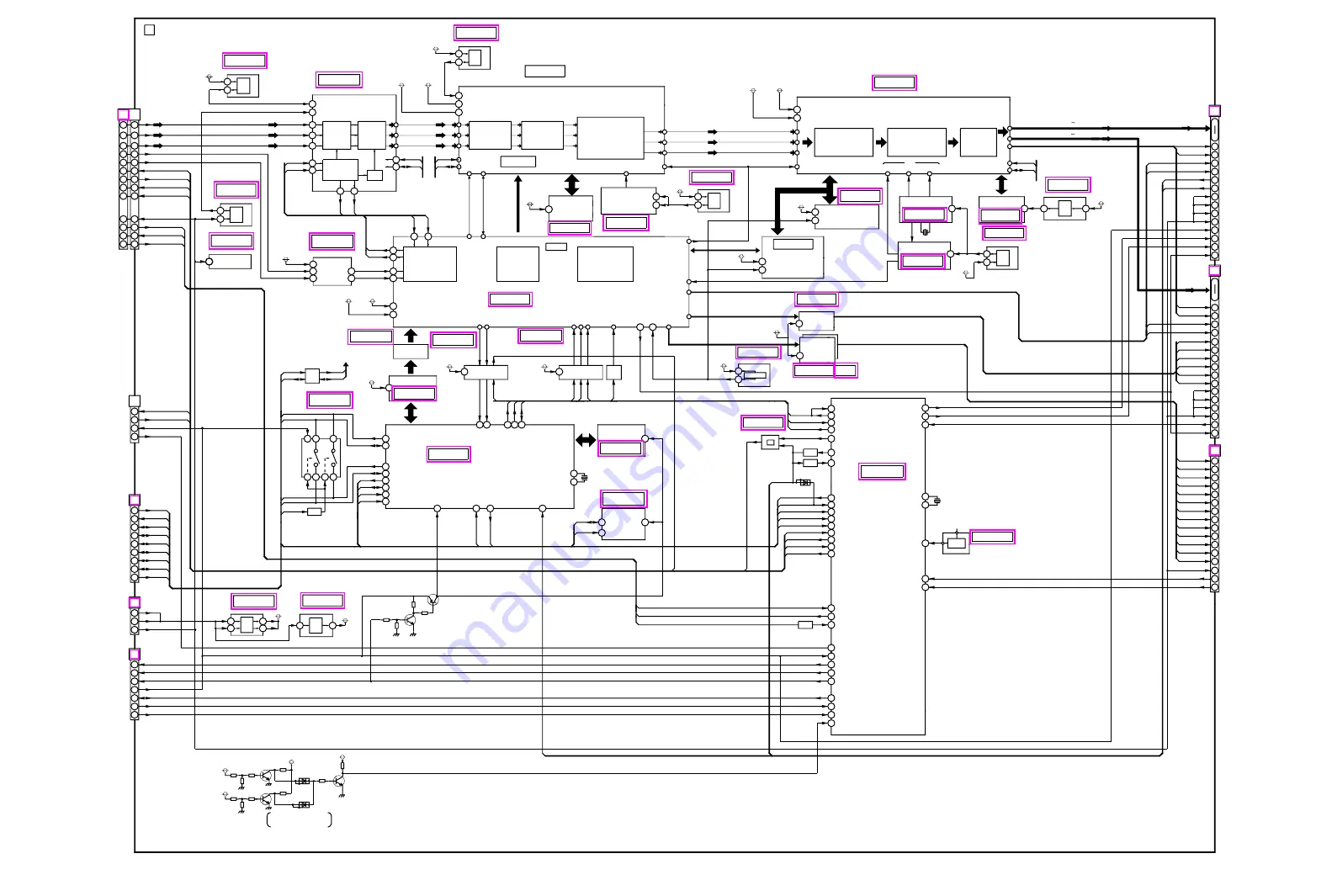Open the label link inside the large bottom-right block
1332x896 pixels.
[882, 472]
